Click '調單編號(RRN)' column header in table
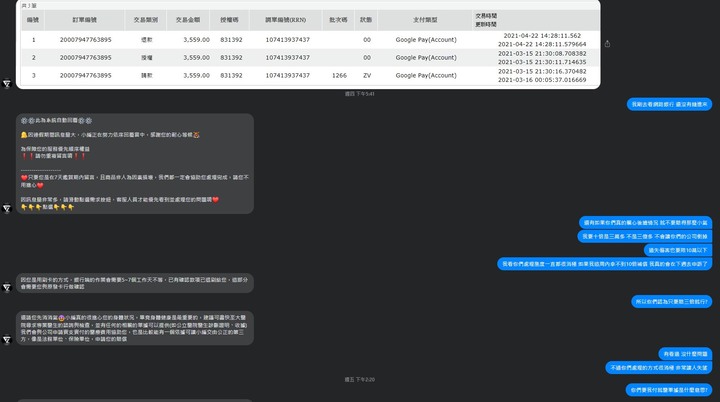 click(286, 20)
